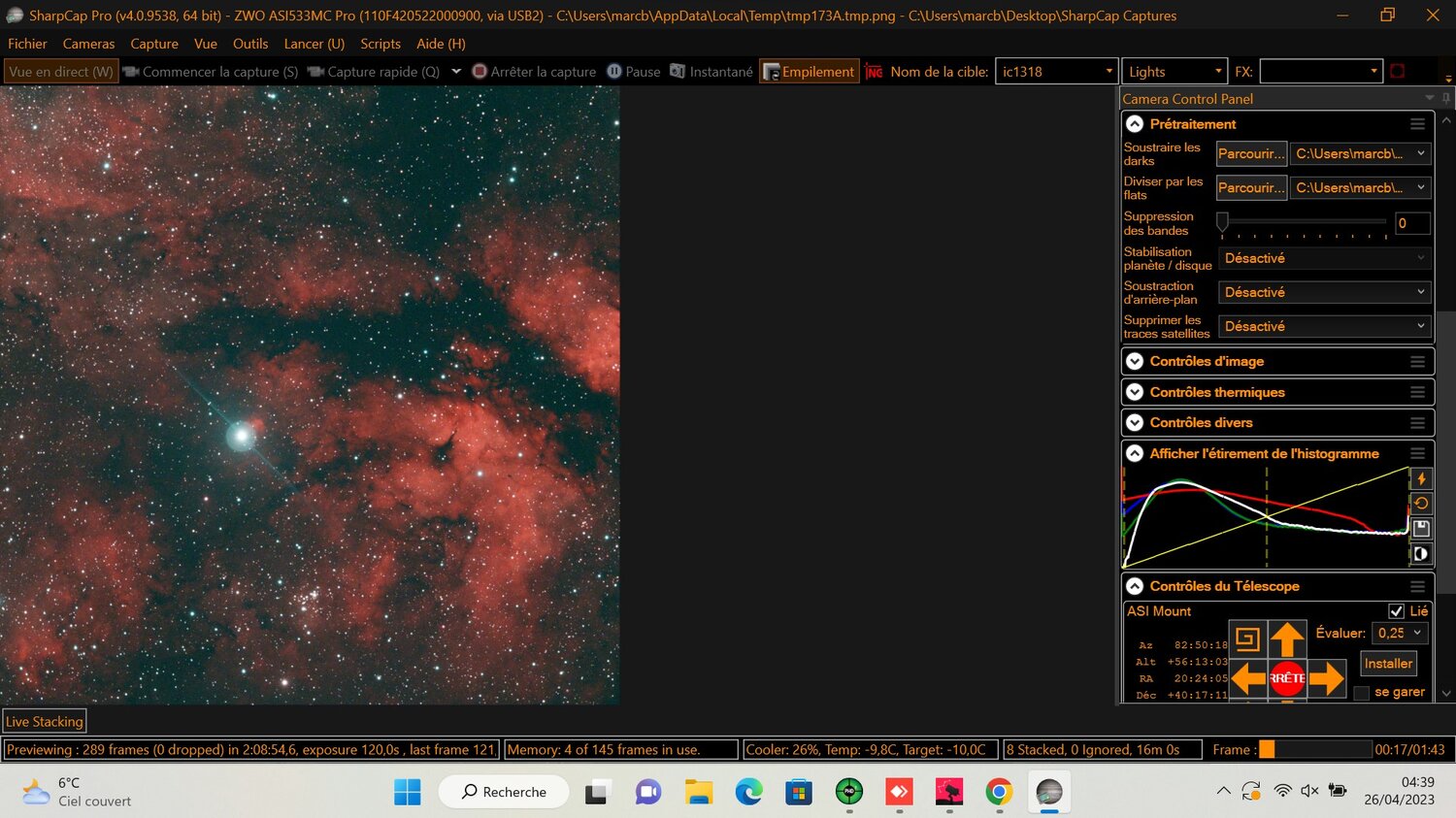1456x818 pixels.
Task: Click the Frame progress bar
Action: pos(1315,749)
